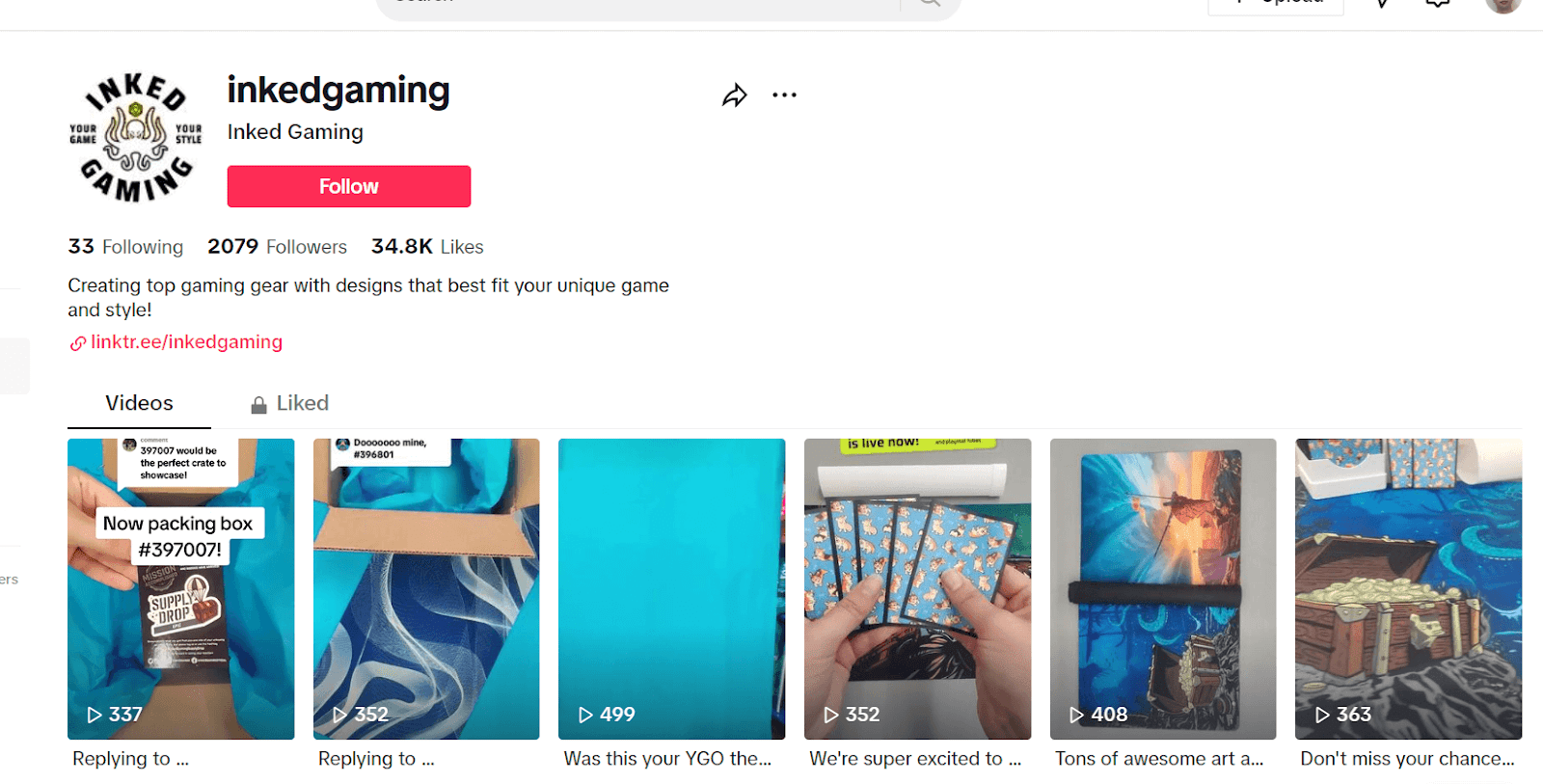Open the treasure chest playmat video
This screenshot has height=784, width=1543.
(1408, 589)
